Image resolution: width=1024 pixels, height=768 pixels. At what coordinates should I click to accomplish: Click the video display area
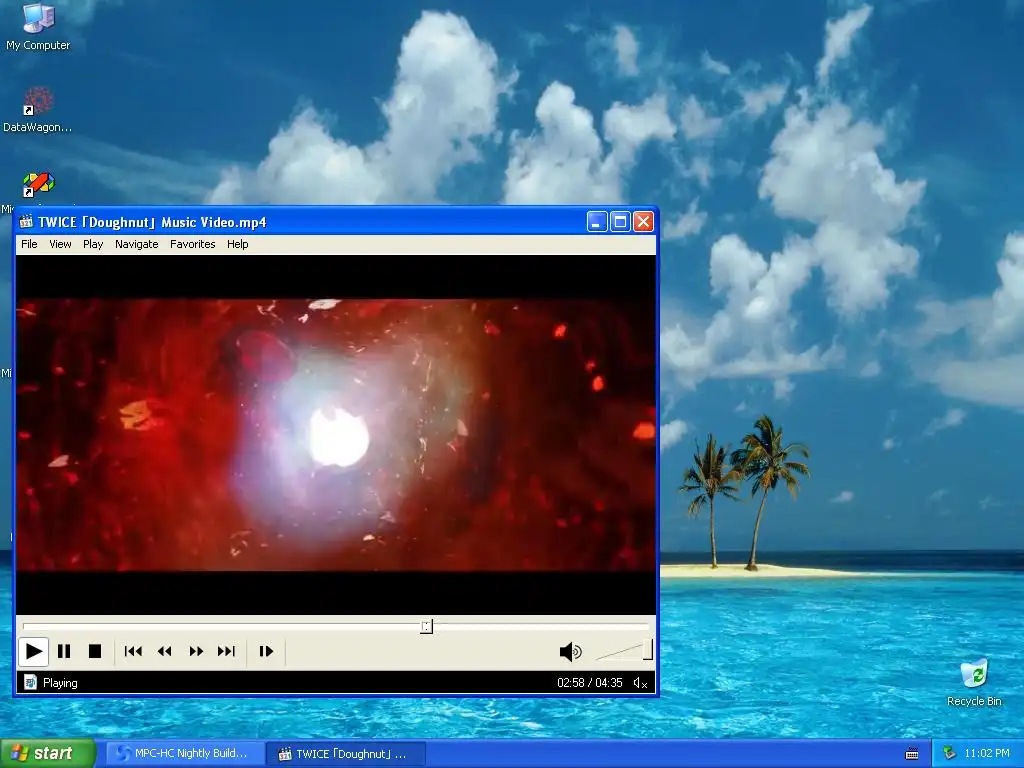coord(336,434)
